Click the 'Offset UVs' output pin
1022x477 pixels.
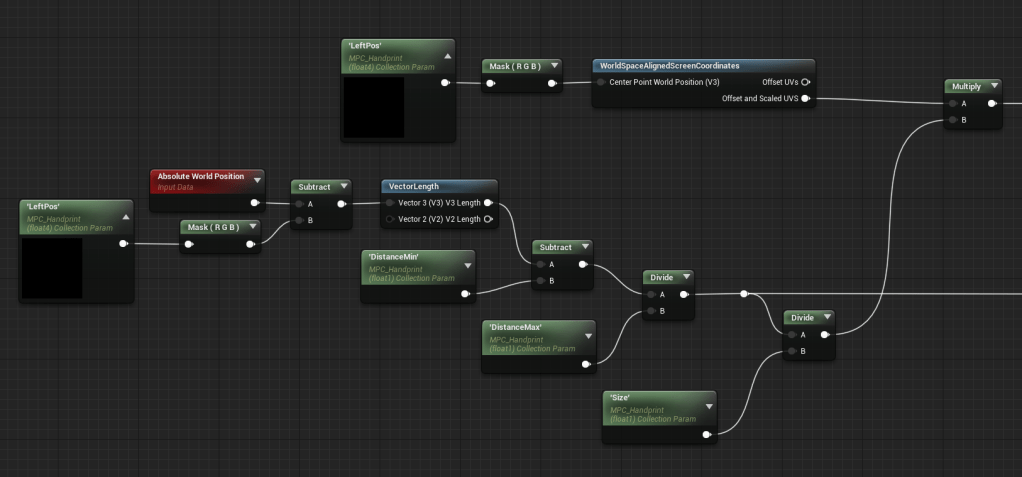coord(805,82)
